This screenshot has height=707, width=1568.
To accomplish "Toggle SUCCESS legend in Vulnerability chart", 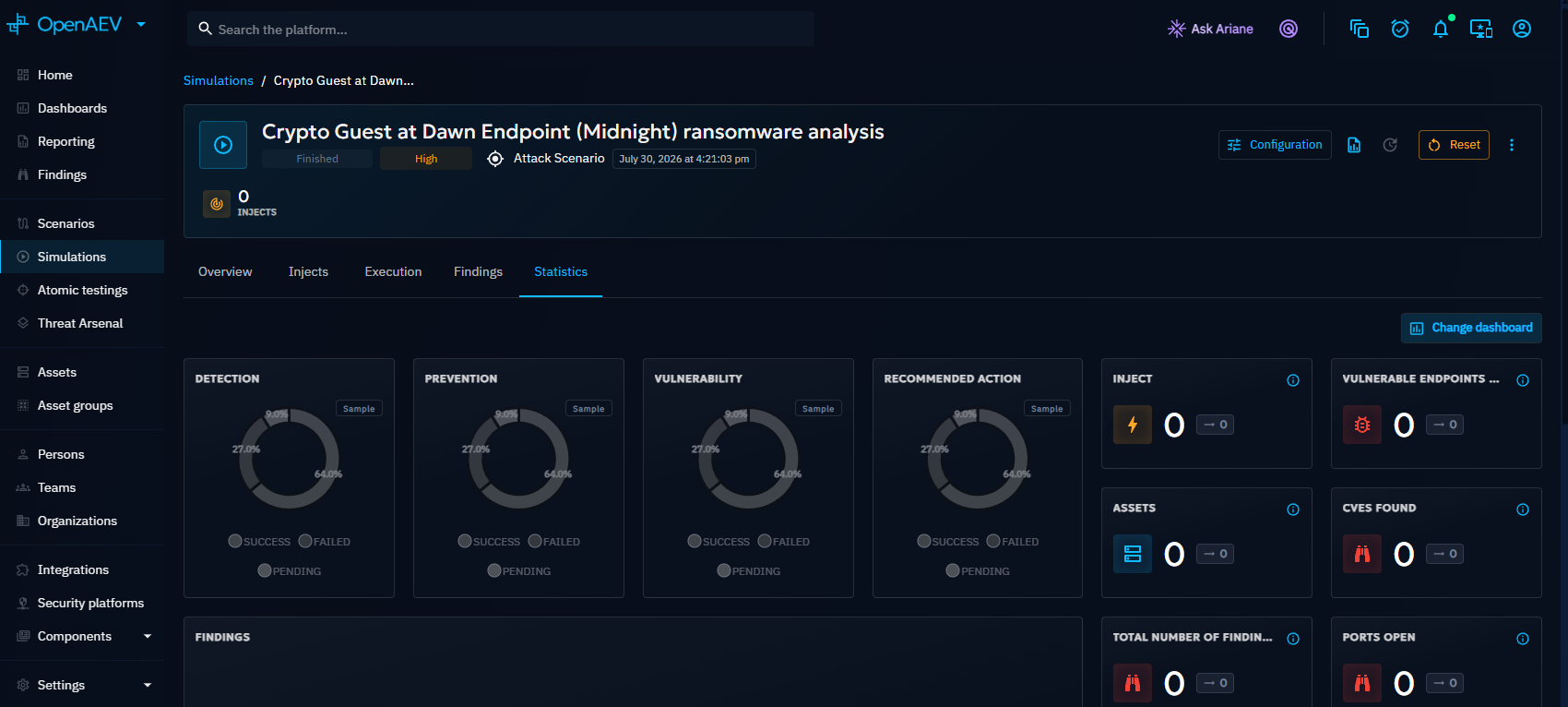I will point(719,542).
